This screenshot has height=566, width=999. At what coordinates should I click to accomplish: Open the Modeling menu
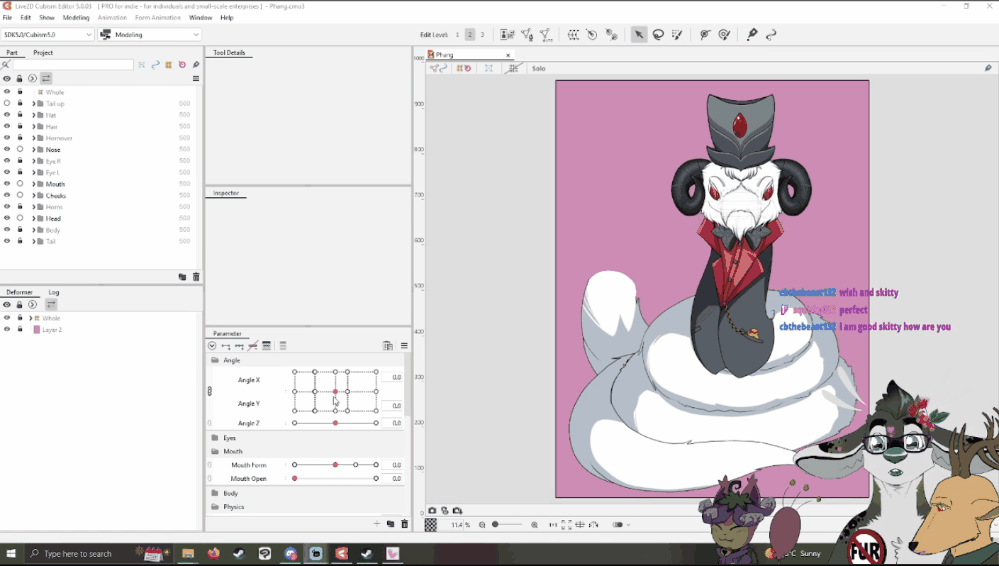[x=76, y=18]
